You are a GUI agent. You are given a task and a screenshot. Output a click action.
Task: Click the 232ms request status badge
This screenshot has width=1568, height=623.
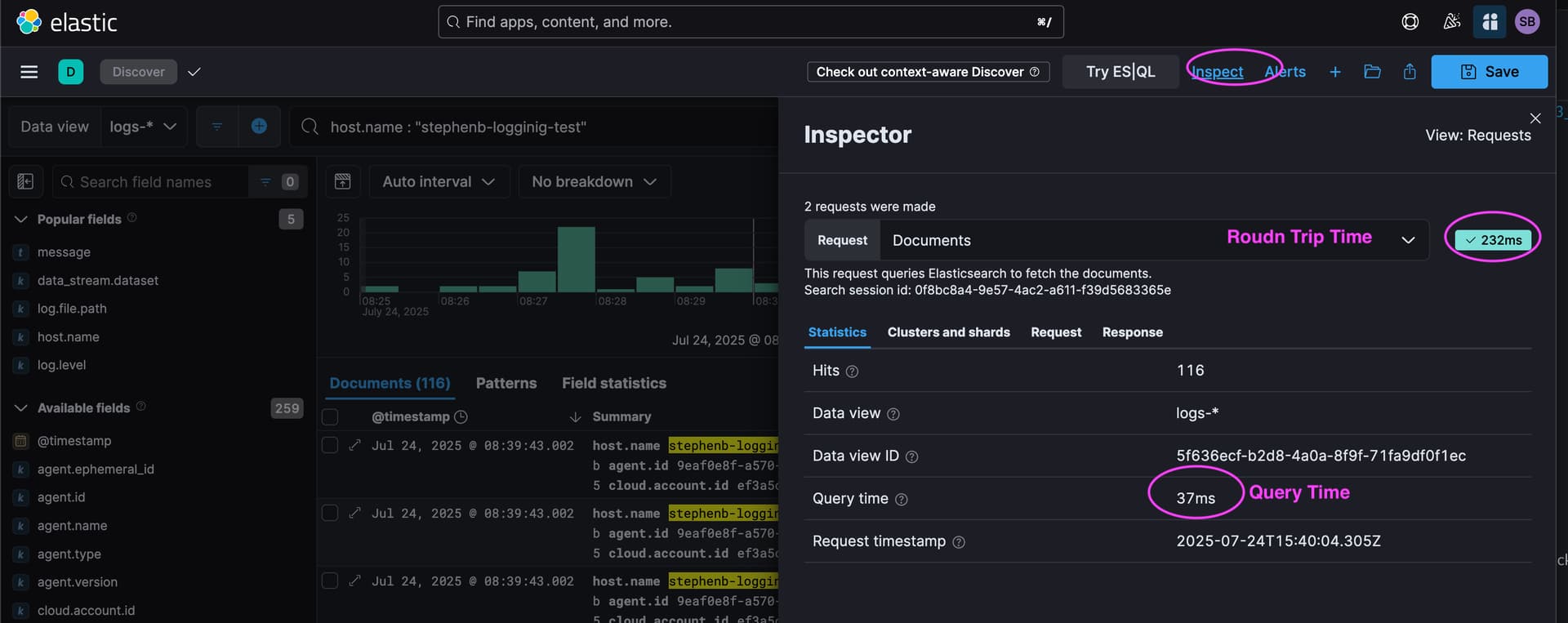coord(1493,240)
